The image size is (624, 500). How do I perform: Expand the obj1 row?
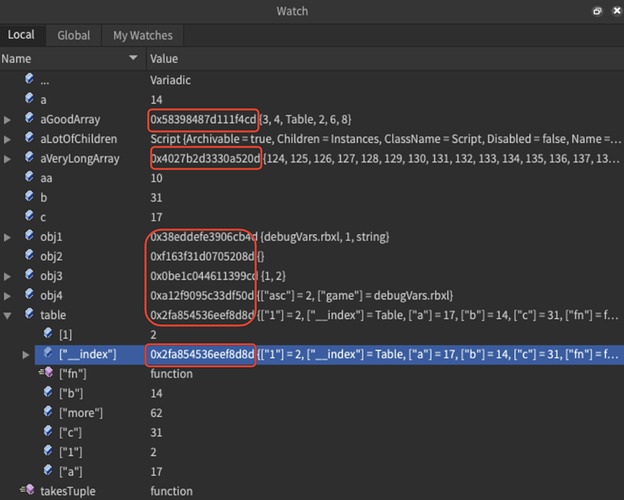tap(7, 237)
